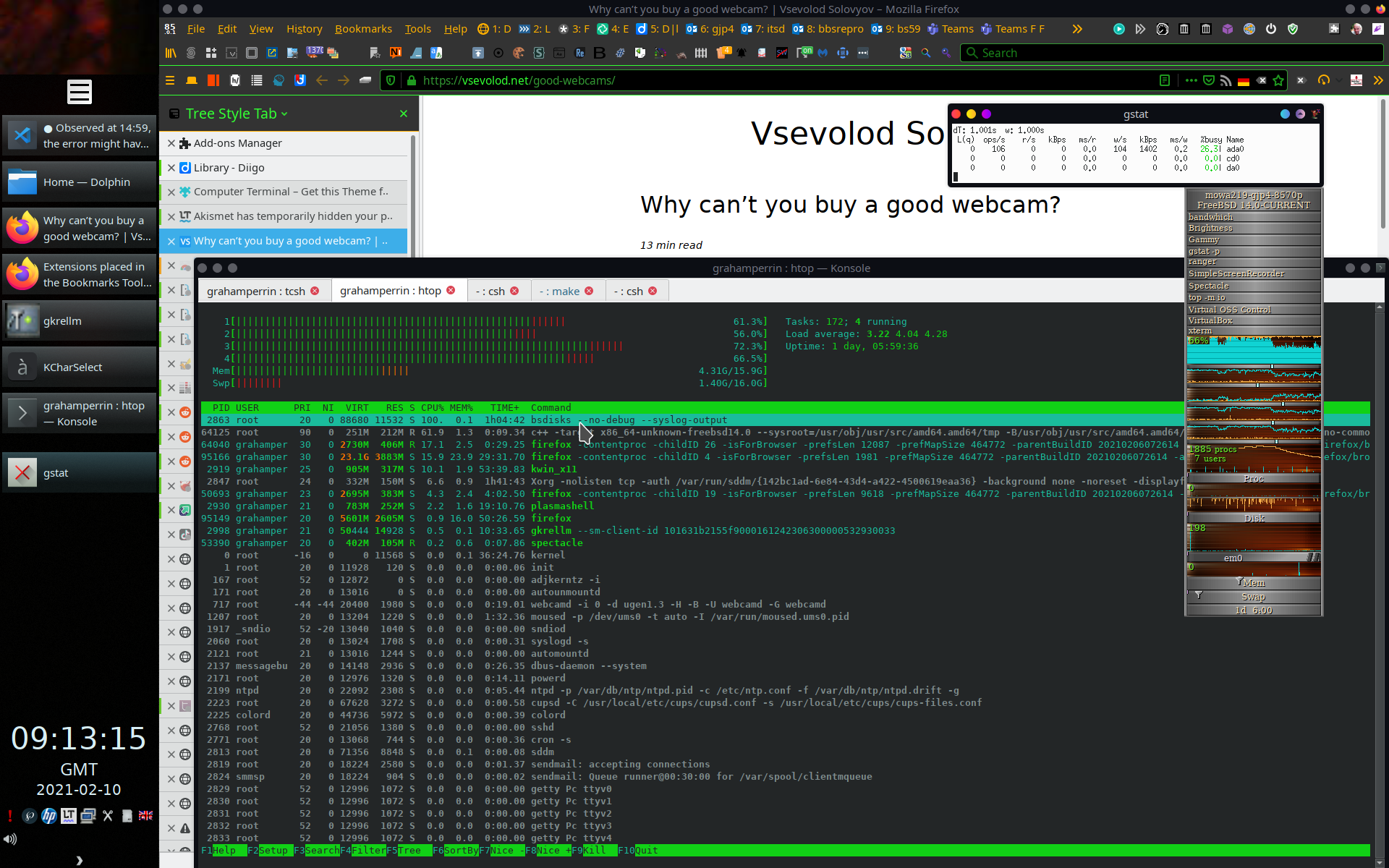Click F6 SortBy in htop footer
Viewport: 1389px width, 868px height.
point(460,851)
